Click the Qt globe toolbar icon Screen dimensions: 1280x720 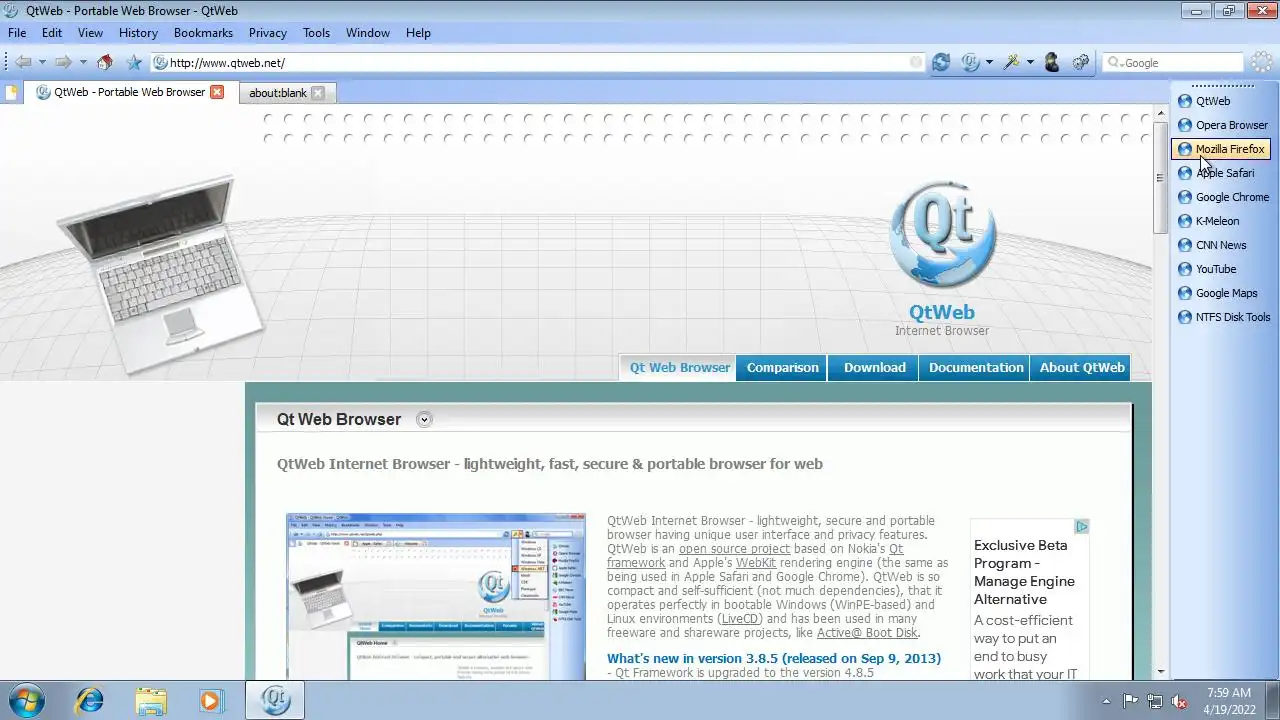tap(970, 62)
